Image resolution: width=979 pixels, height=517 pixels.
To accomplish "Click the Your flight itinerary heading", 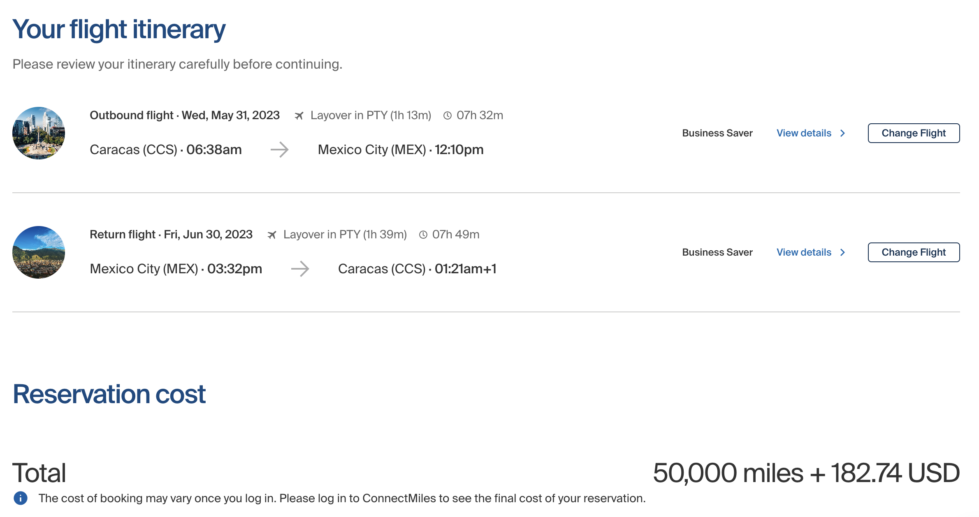I will [x=119, y=30].
